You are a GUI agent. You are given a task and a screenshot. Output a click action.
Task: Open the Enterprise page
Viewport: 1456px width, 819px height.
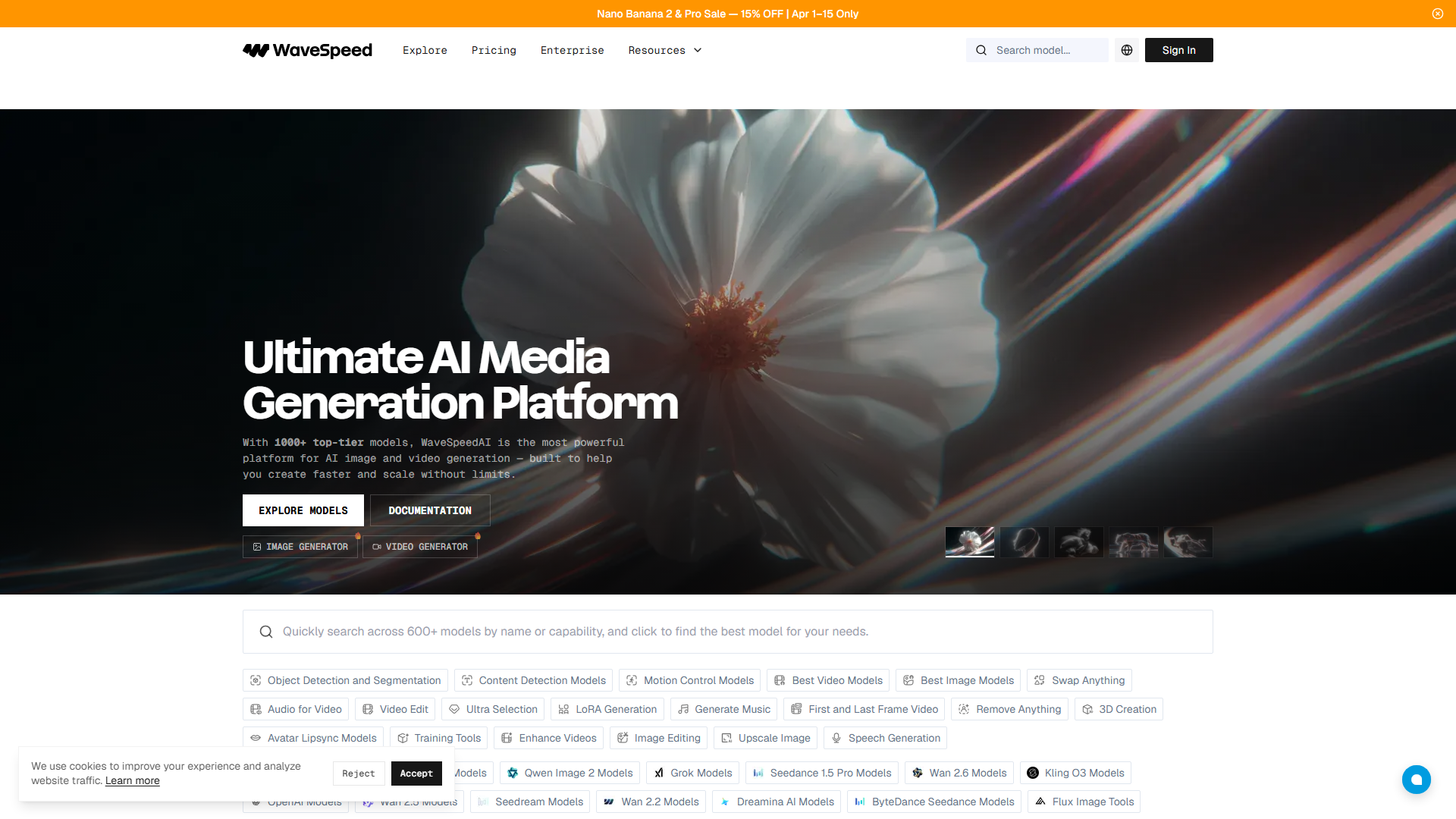click(x=572, y=50)
